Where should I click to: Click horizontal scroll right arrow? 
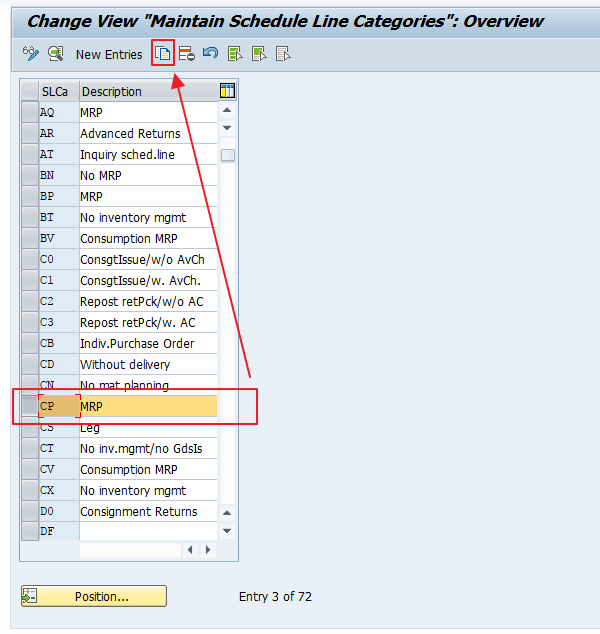208,550
